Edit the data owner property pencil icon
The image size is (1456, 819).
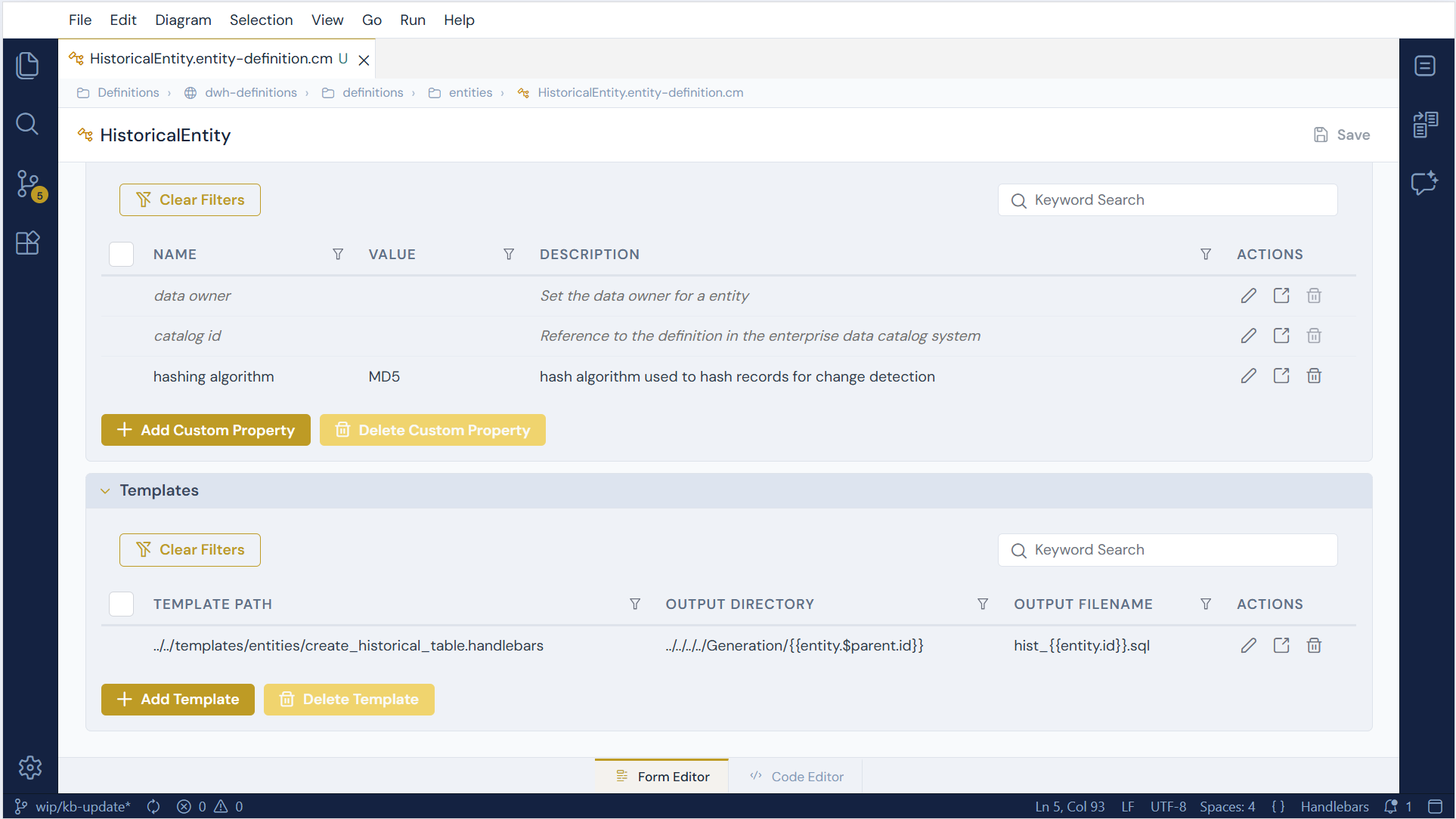(x=1248, y=295)
